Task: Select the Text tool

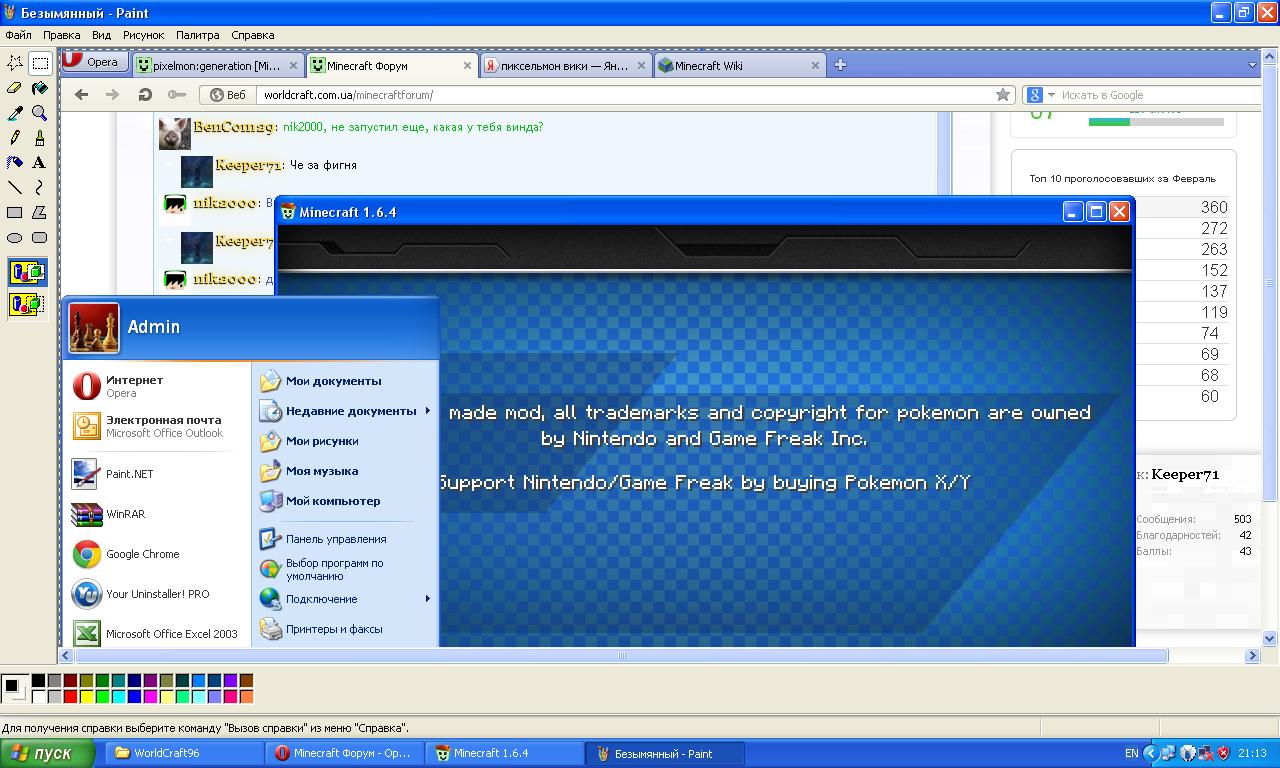Action: pyautogui.click(x=40, y=162)
